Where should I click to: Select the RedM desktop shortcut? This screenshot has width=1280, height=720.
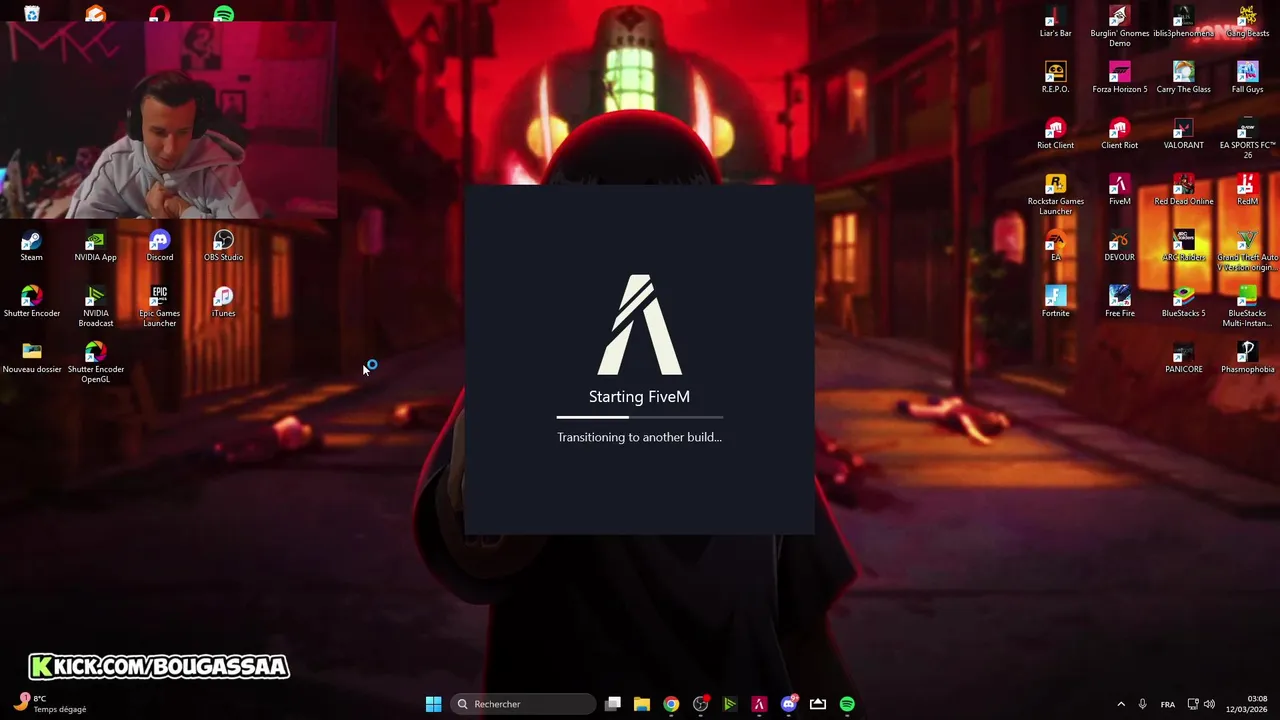point(1247,190)
